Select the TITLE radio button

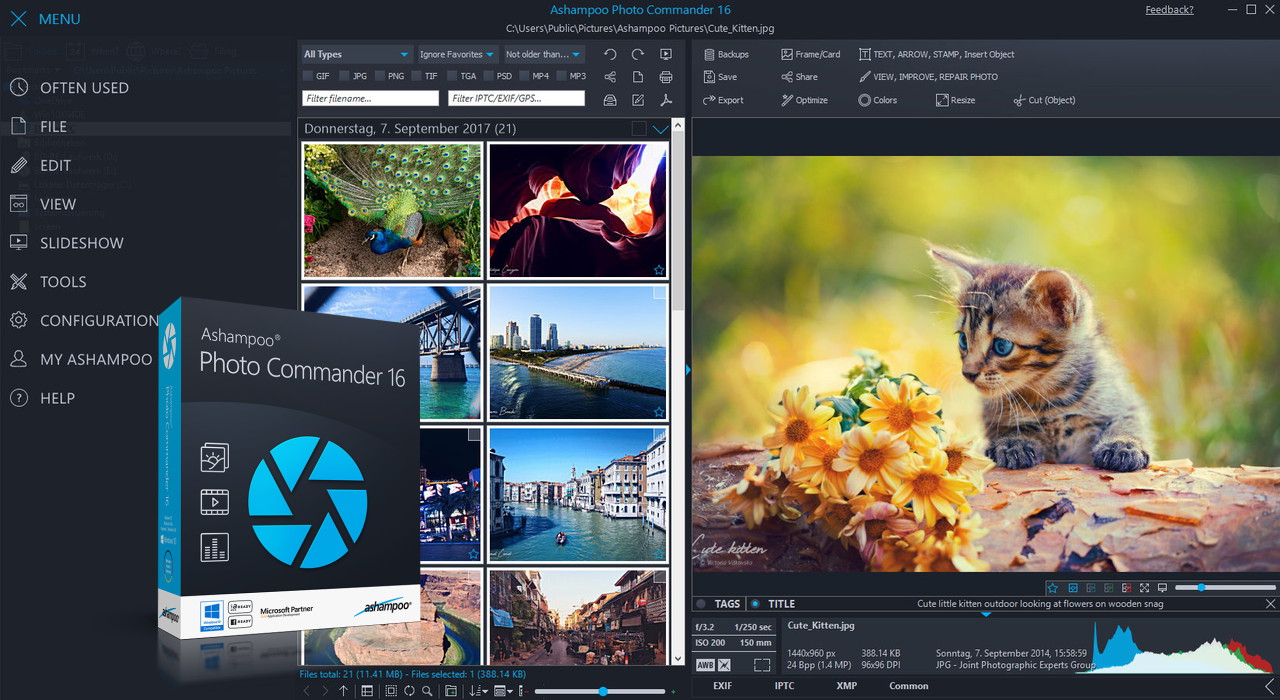755,604
